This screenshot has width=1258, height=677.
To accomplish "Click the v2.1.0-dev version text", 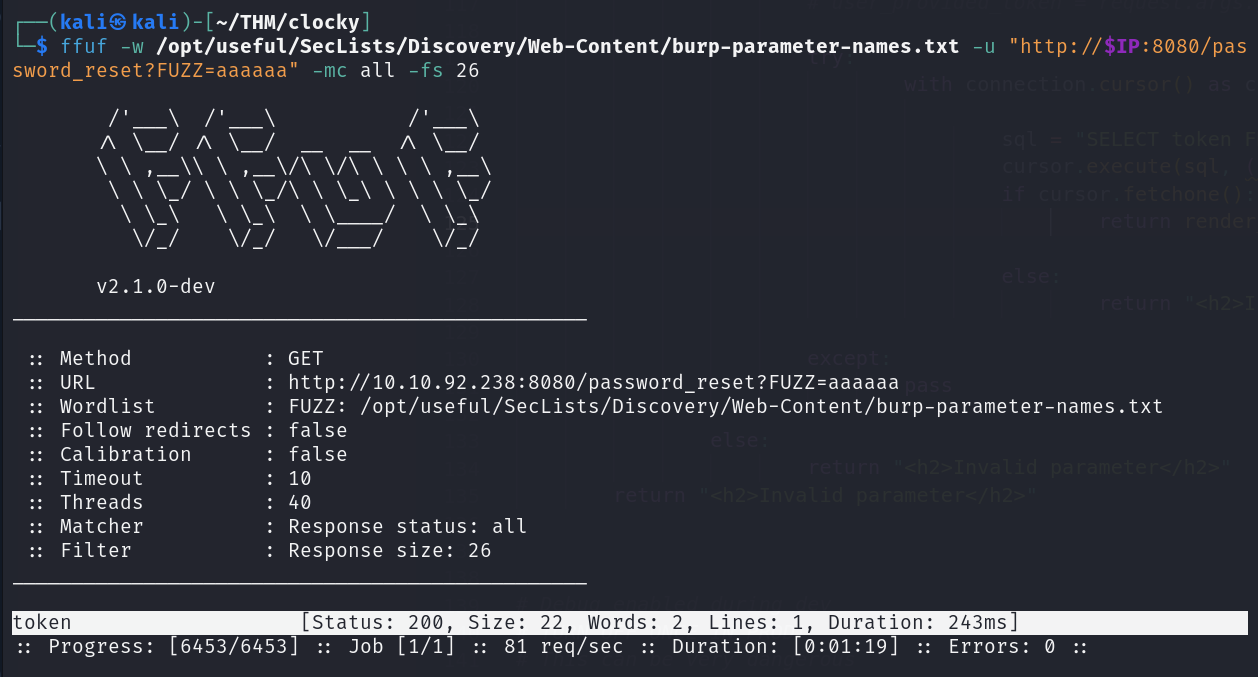I will [155, 286].
